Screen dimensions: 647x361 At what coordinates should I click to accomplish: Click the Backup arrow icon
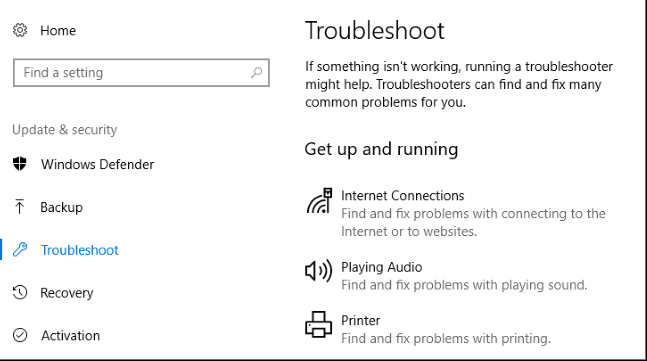[19, 207]
